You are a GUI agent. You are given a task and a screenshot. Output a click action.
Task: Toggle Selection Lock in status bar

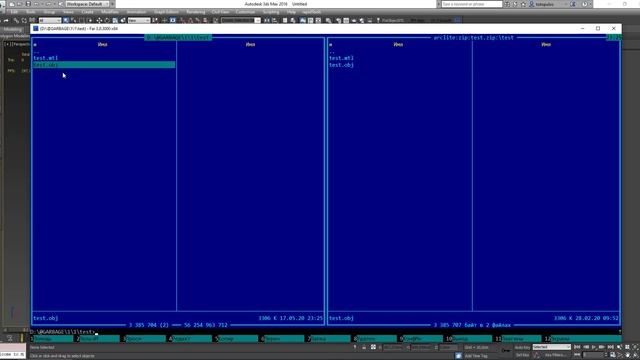(364, 347)
